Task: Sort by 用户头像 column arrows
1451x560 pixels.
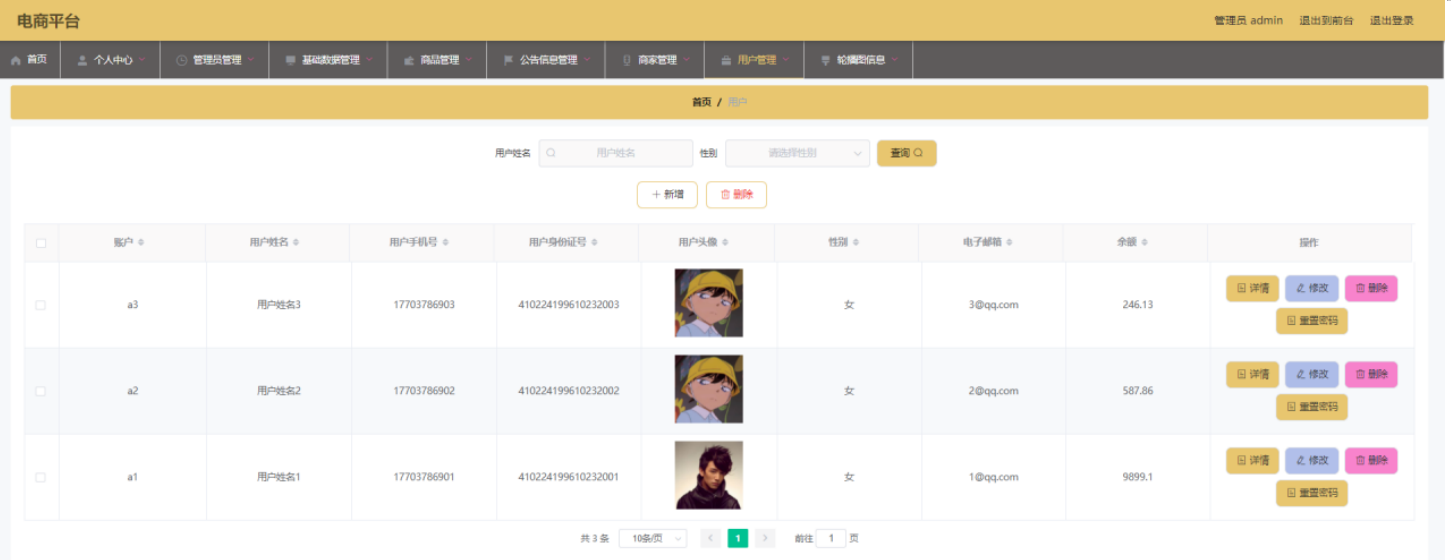Action: [x=725, y=242]
